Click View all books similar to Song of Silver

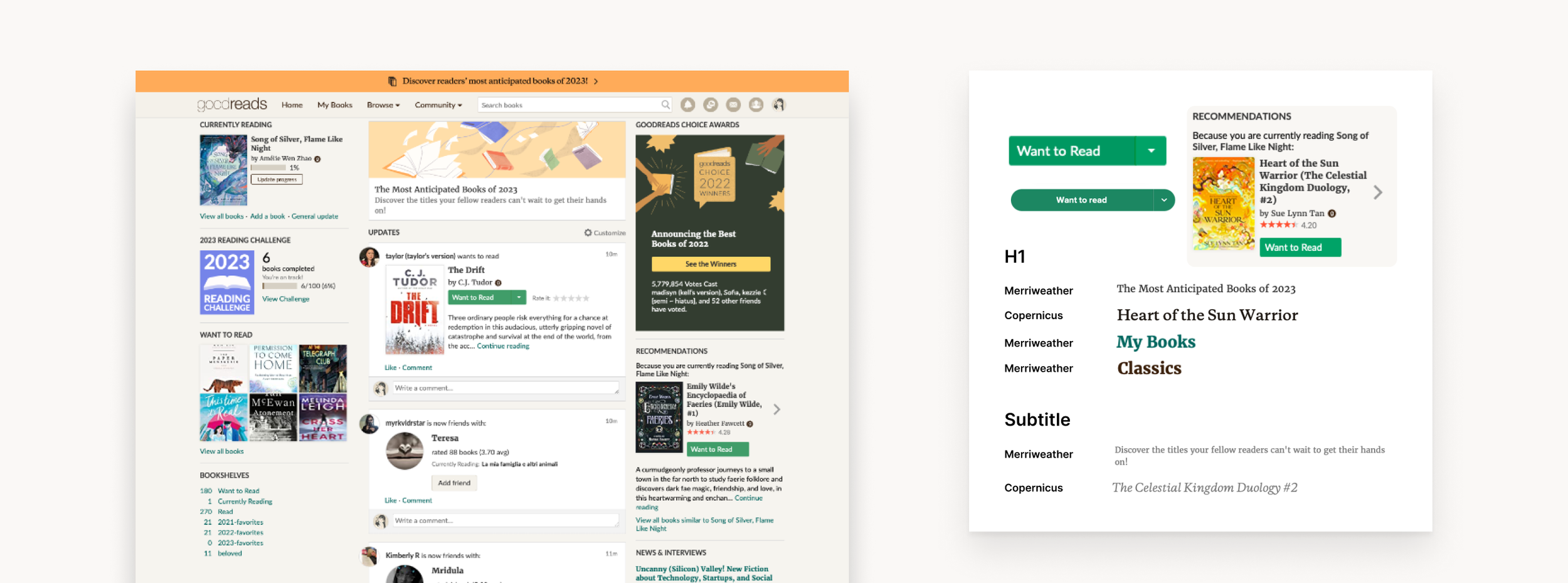[x=704, y=525]
